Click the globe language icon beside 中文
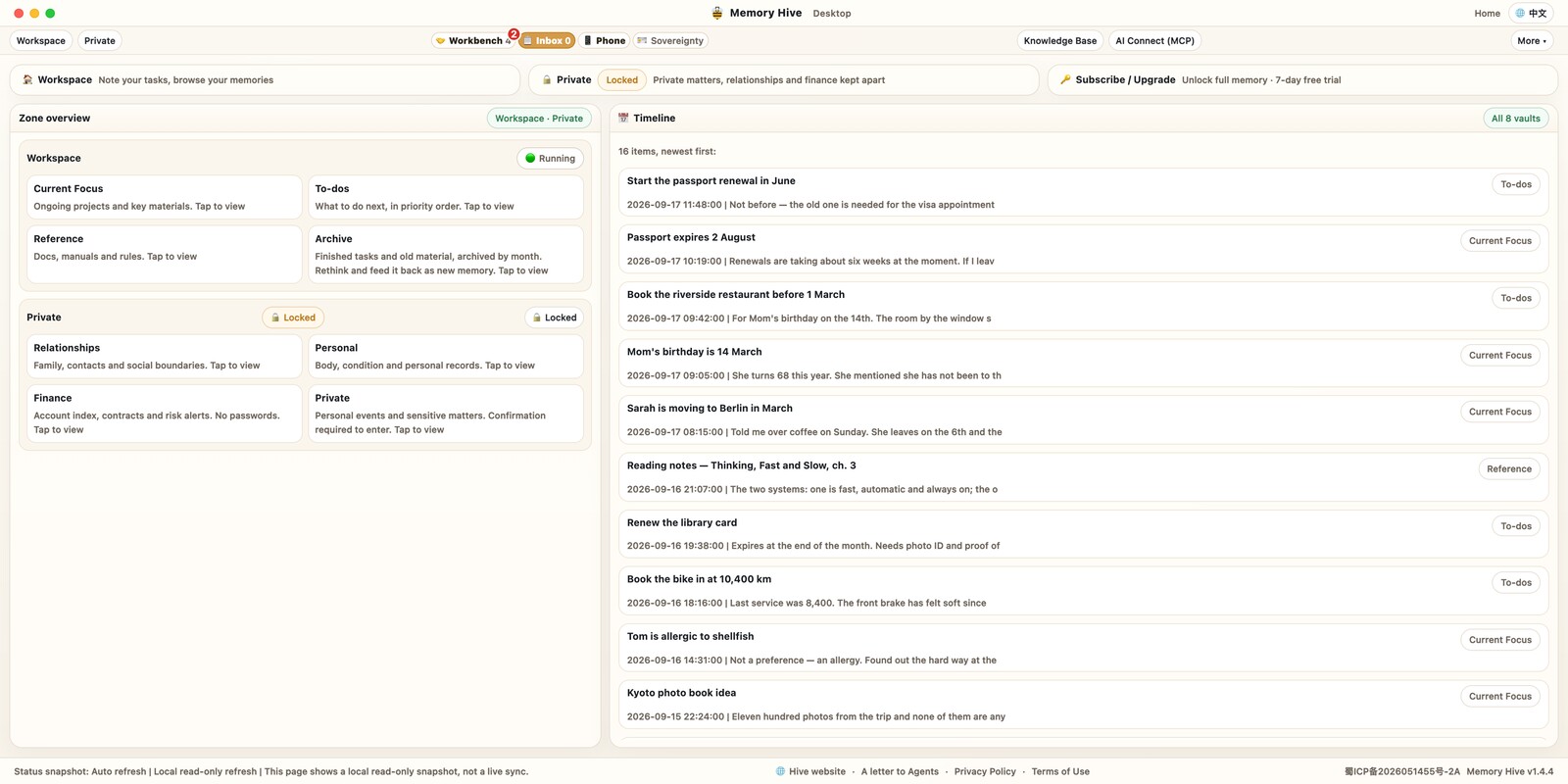This screenshot has height=784, width=1568. [x=1520, y=13]
